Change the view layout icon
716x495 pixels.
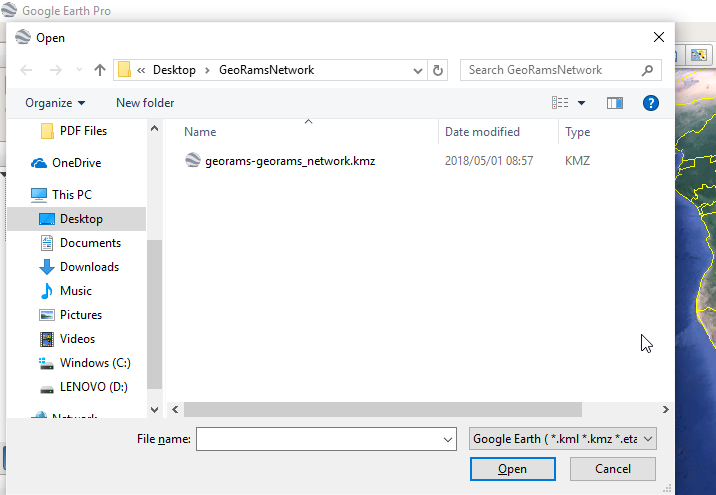coord(560,103)
